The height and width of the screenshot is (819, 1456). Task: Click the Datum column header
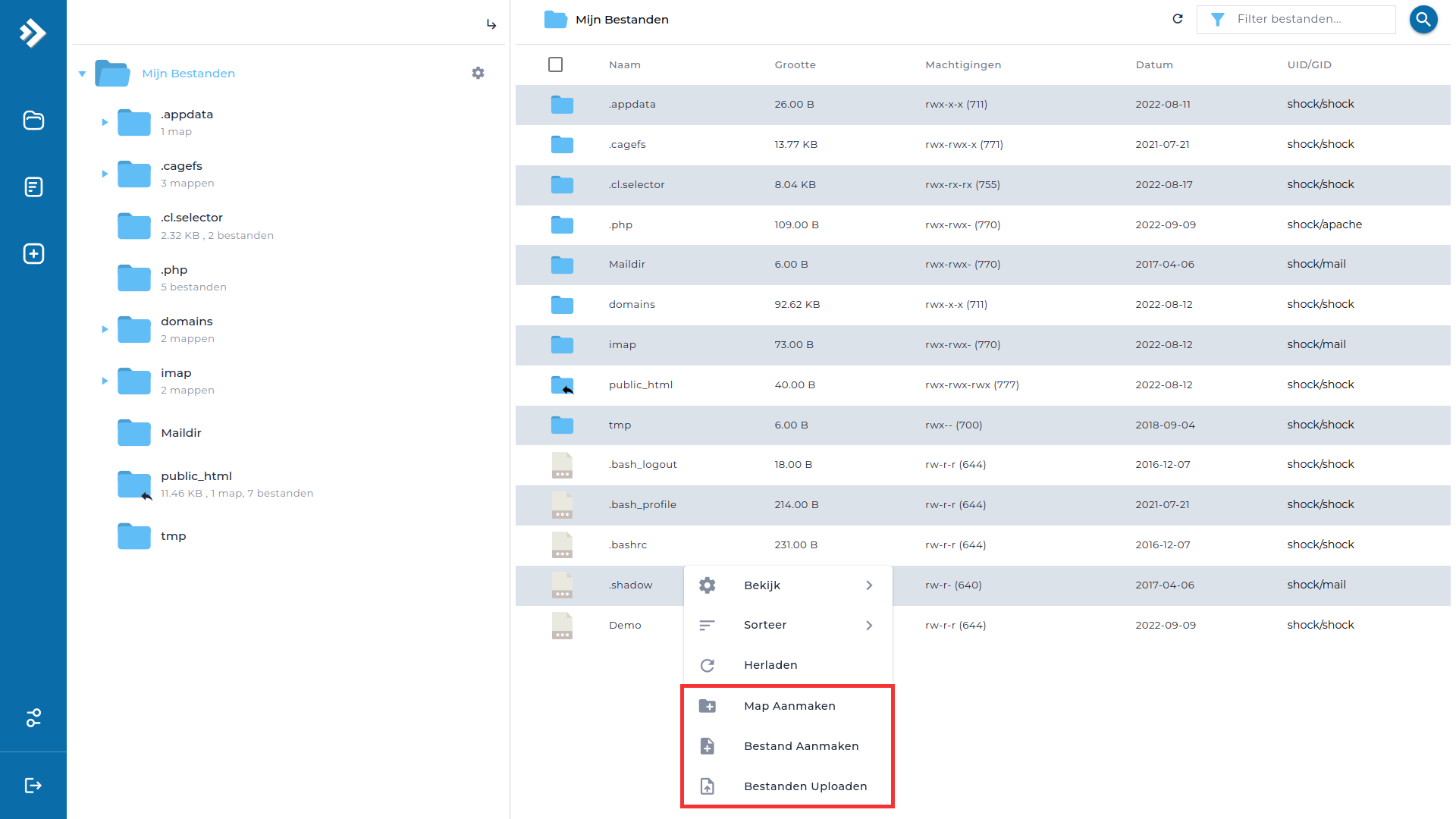pyautogui.click(x=1153, y=65)
